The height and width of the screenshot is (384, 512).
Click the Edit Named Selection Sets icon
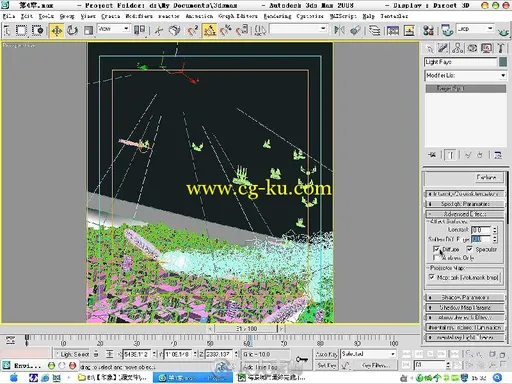[260, 31]
